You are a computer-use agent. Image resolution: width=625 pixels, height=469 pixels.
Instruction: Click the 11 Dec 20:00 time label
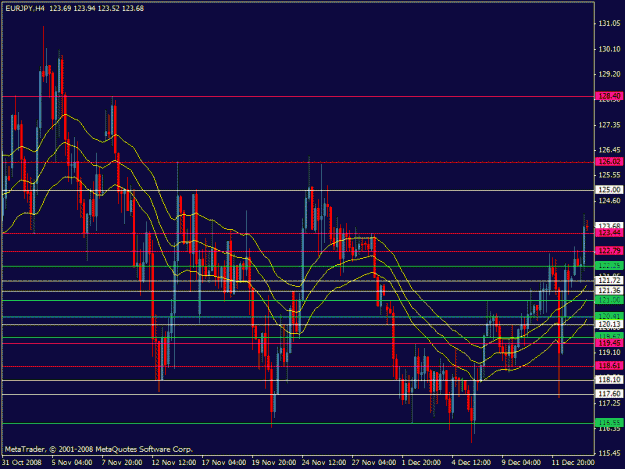coord(573,462)
